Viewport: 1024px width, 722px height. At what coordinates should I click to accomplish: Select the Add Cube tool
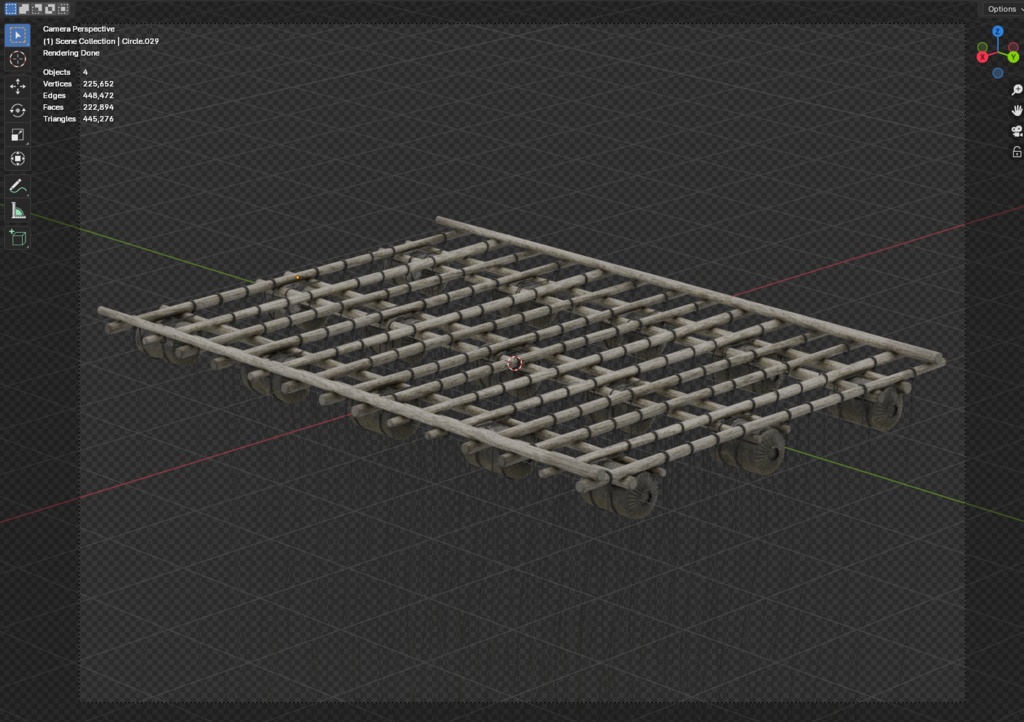18,238
